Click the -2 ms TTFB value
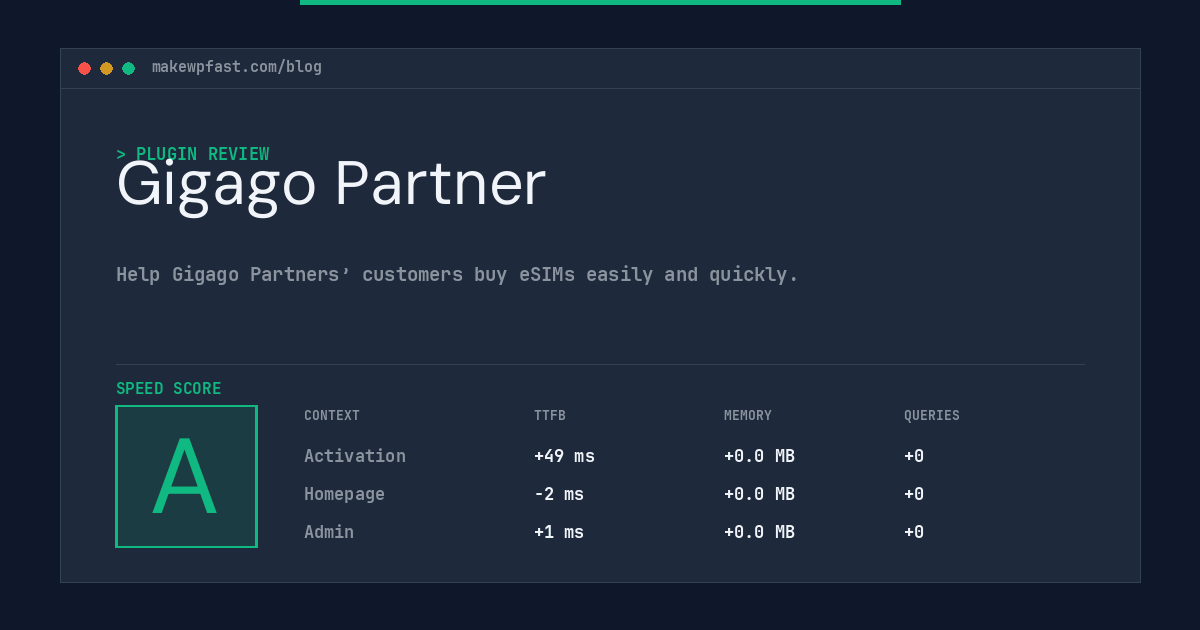Viewport: 1200px width, 630px height. tap(559, 494)
